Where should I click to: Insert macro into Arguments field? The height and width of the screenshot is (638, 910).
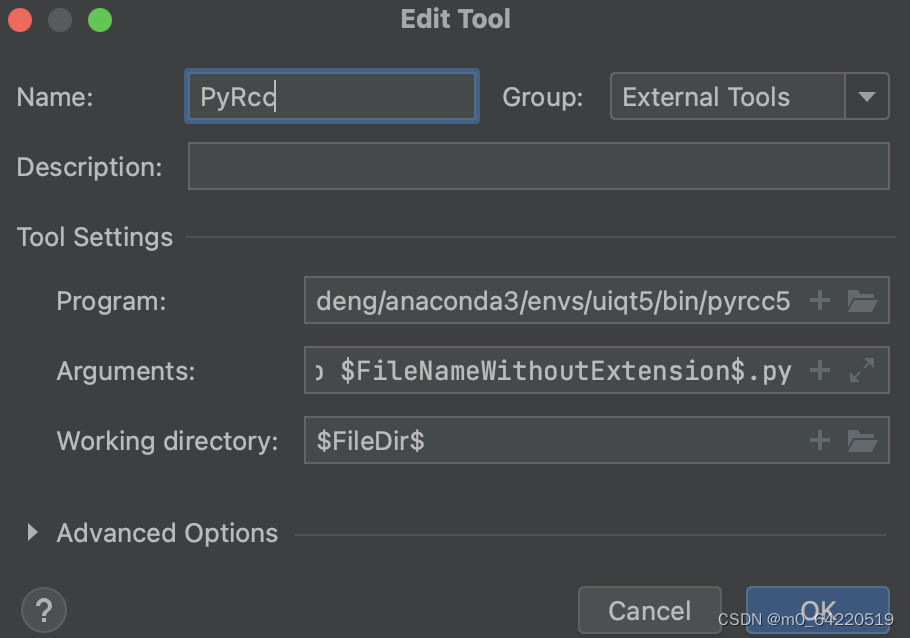click(819, 371)
